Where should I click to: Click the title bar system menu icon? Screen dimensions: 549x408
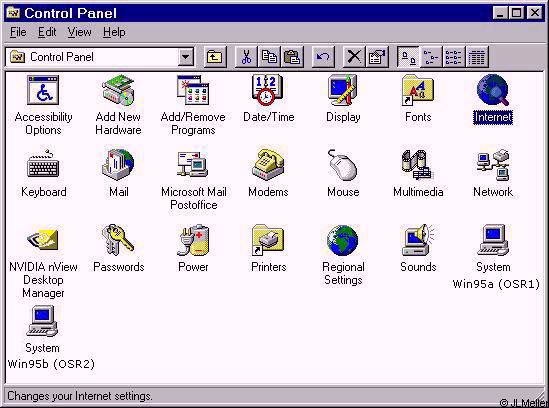tap(13, 13)
